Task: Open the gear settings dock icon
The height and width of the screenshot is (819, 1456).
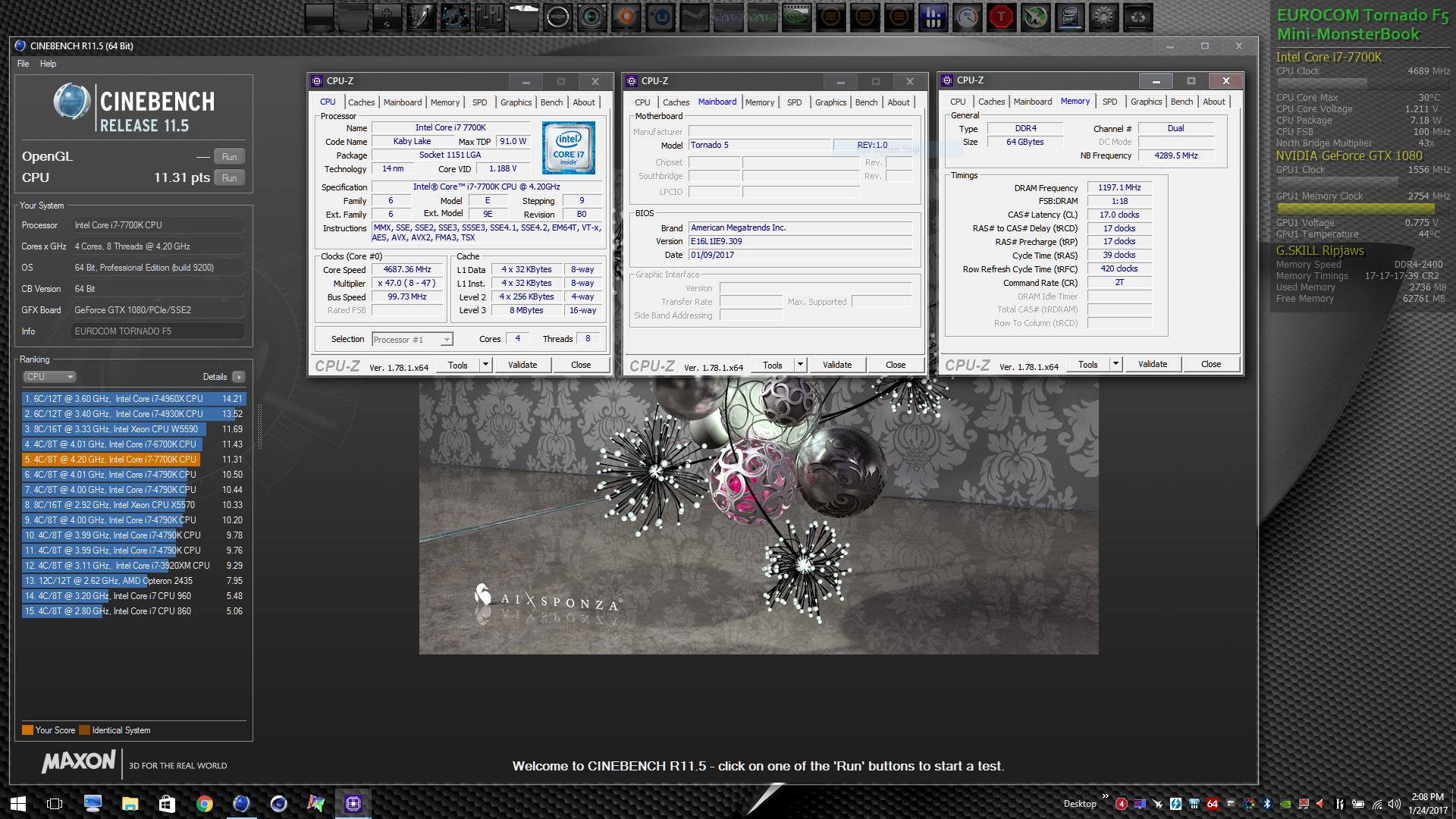Action: 1104,17
